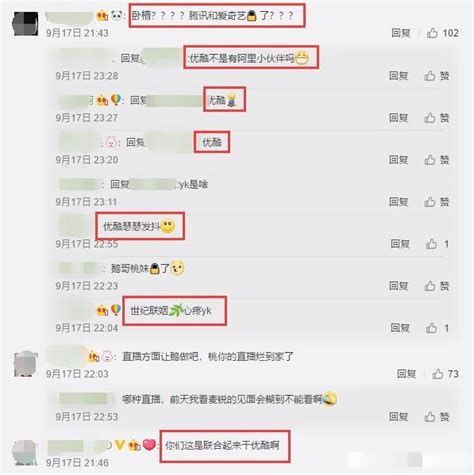This screenshot has width=474, height=475.
Task: Like the 优酷瑟瑟发抖 comment at 22:55
Action: point(431,244)
